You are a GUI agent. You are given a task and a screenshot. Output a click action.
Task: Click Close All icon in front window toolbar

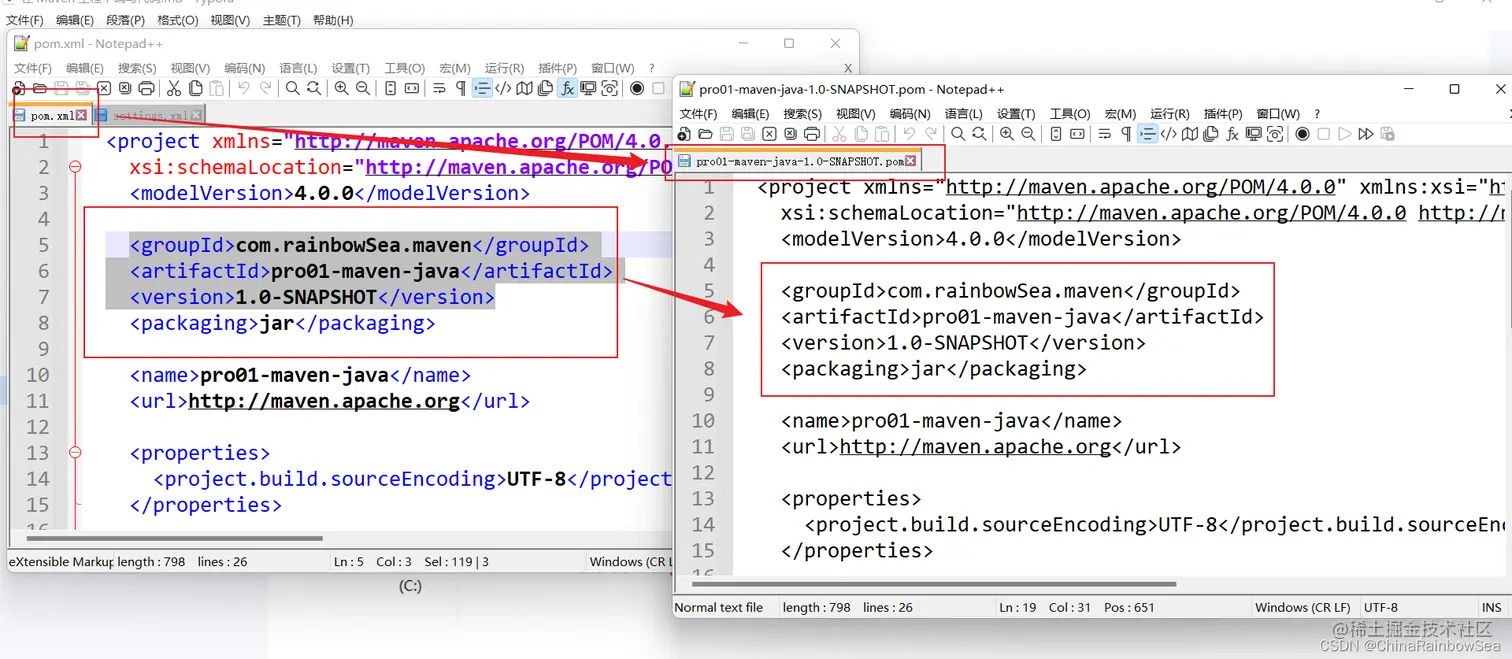[790, 134]
